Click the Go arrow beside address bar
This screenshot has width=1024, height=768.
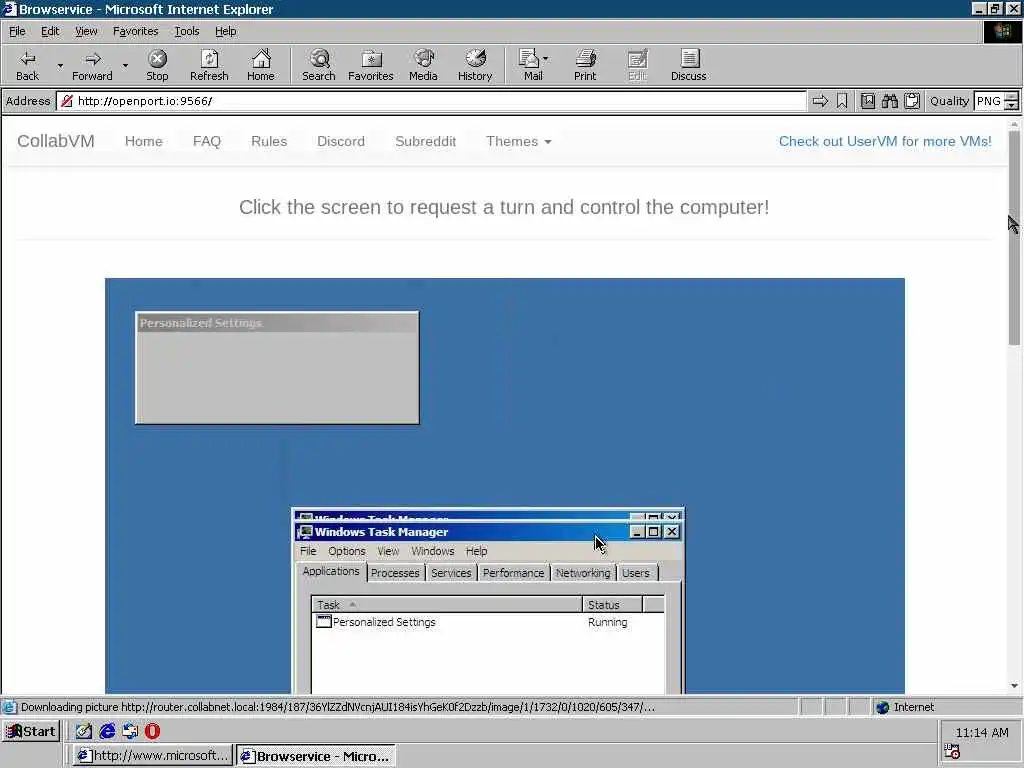(820, 101)
